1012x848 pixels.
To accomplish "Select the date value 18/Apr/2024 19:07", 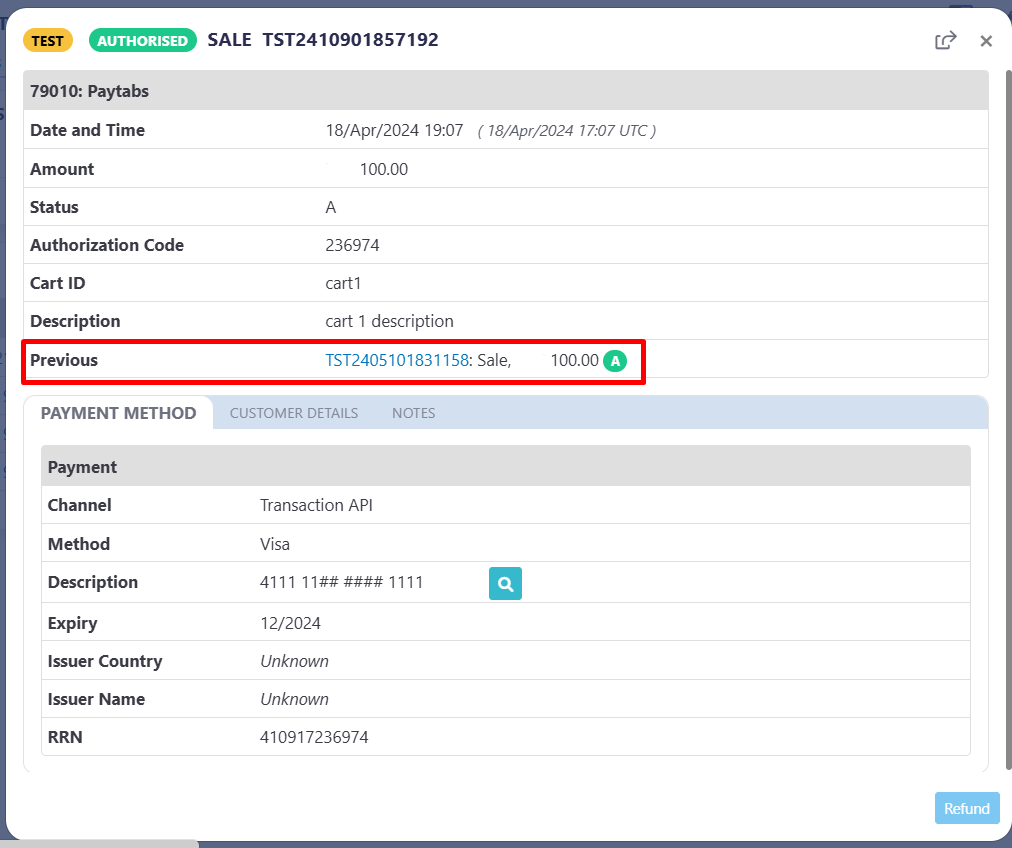I will tap(394, 130).
